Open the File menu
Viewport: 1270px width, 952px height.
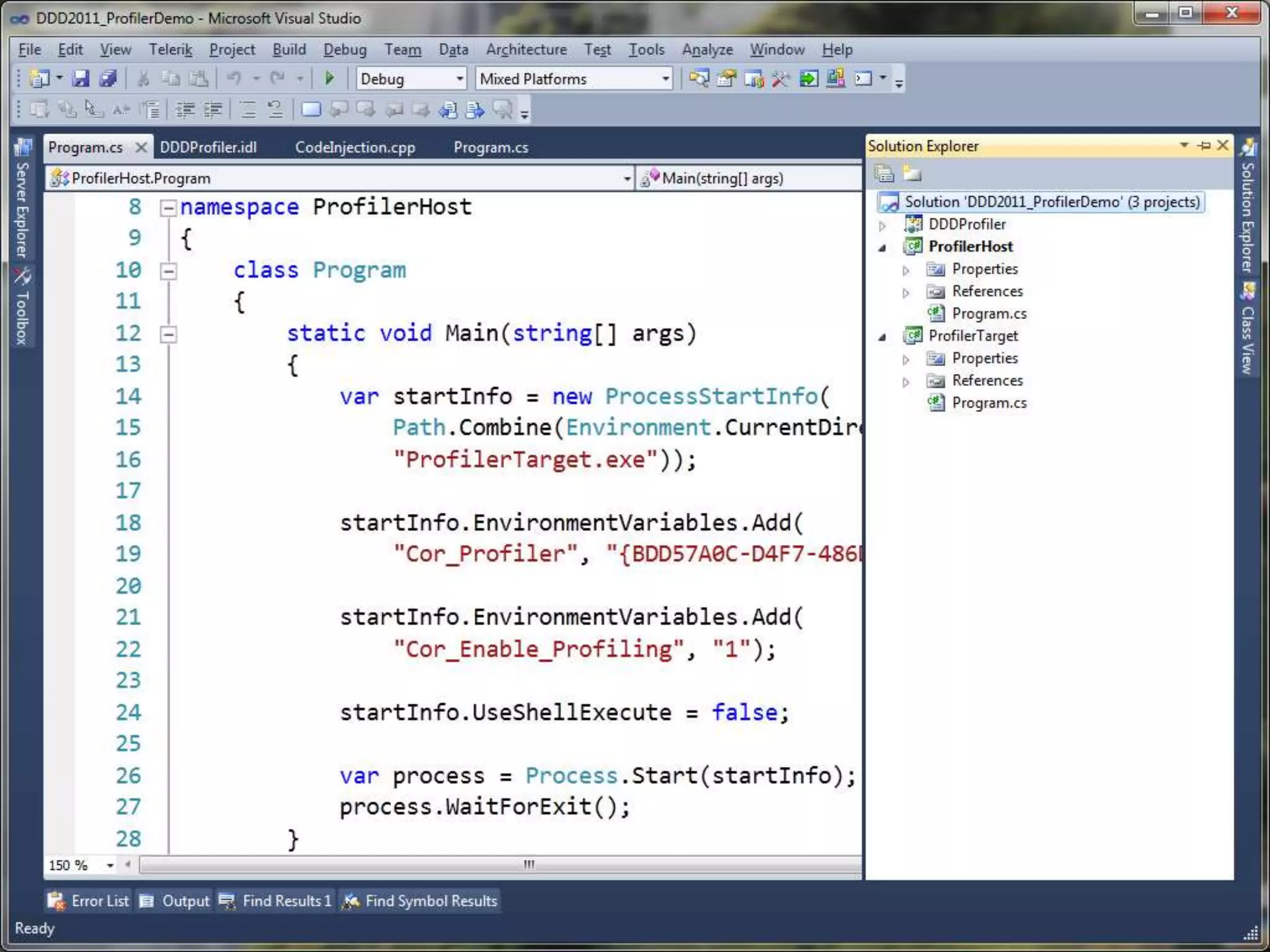tap(29, 50)
